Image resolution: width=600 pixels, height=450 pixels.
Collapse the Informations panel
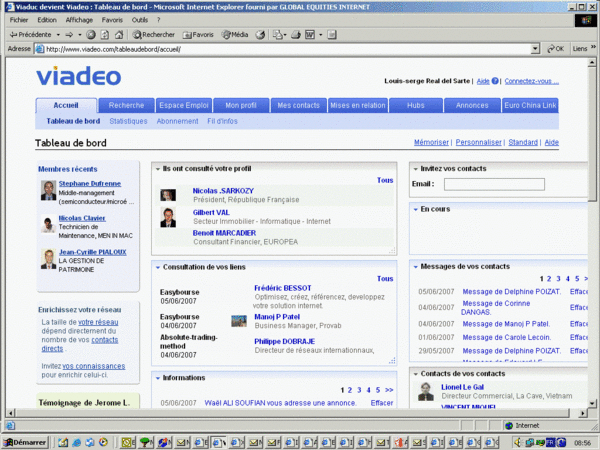[158, 378]
